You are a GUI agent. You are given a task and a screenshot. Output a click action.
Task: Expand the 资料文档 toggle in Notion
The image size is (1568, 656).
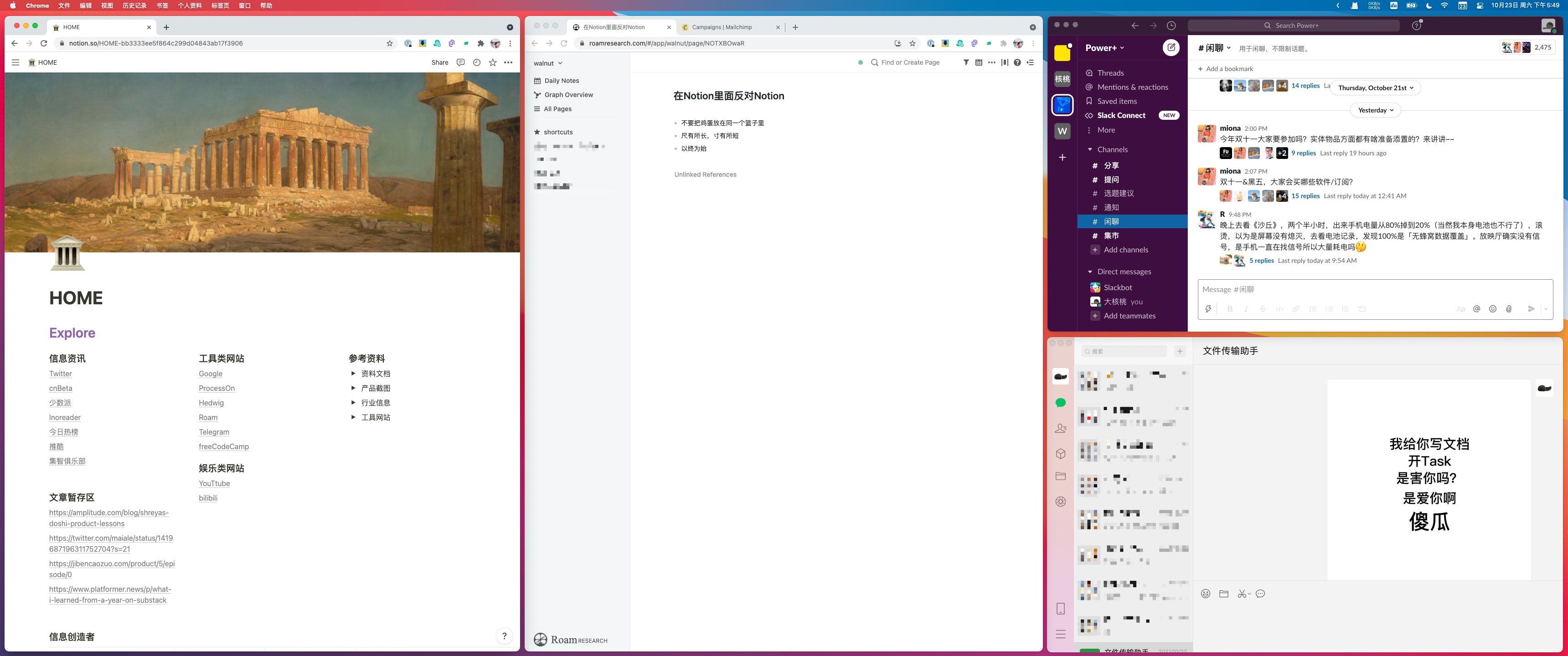coord(353,373)
